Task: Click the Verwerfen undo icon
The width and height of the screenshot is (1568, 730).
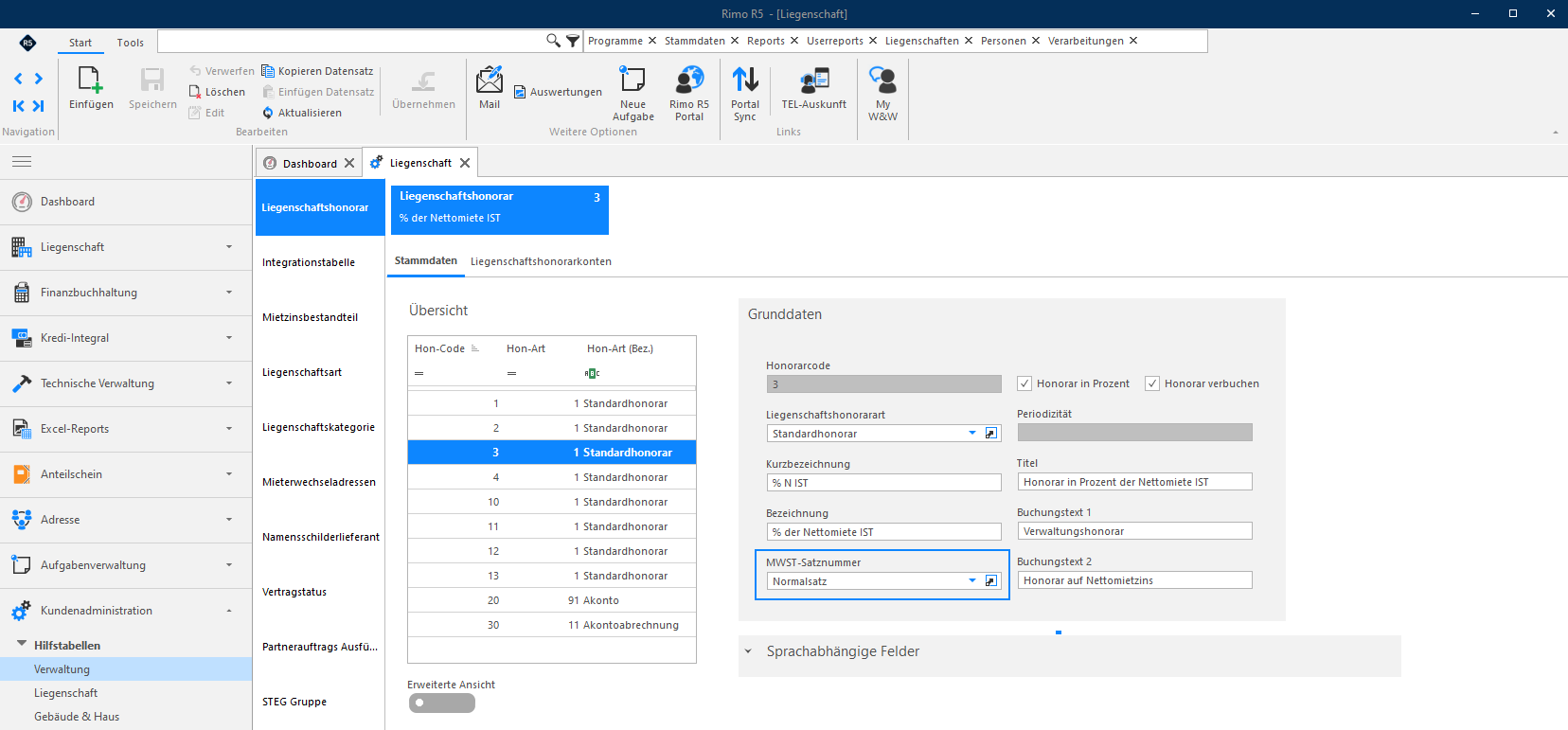Action: coord(195,71)
